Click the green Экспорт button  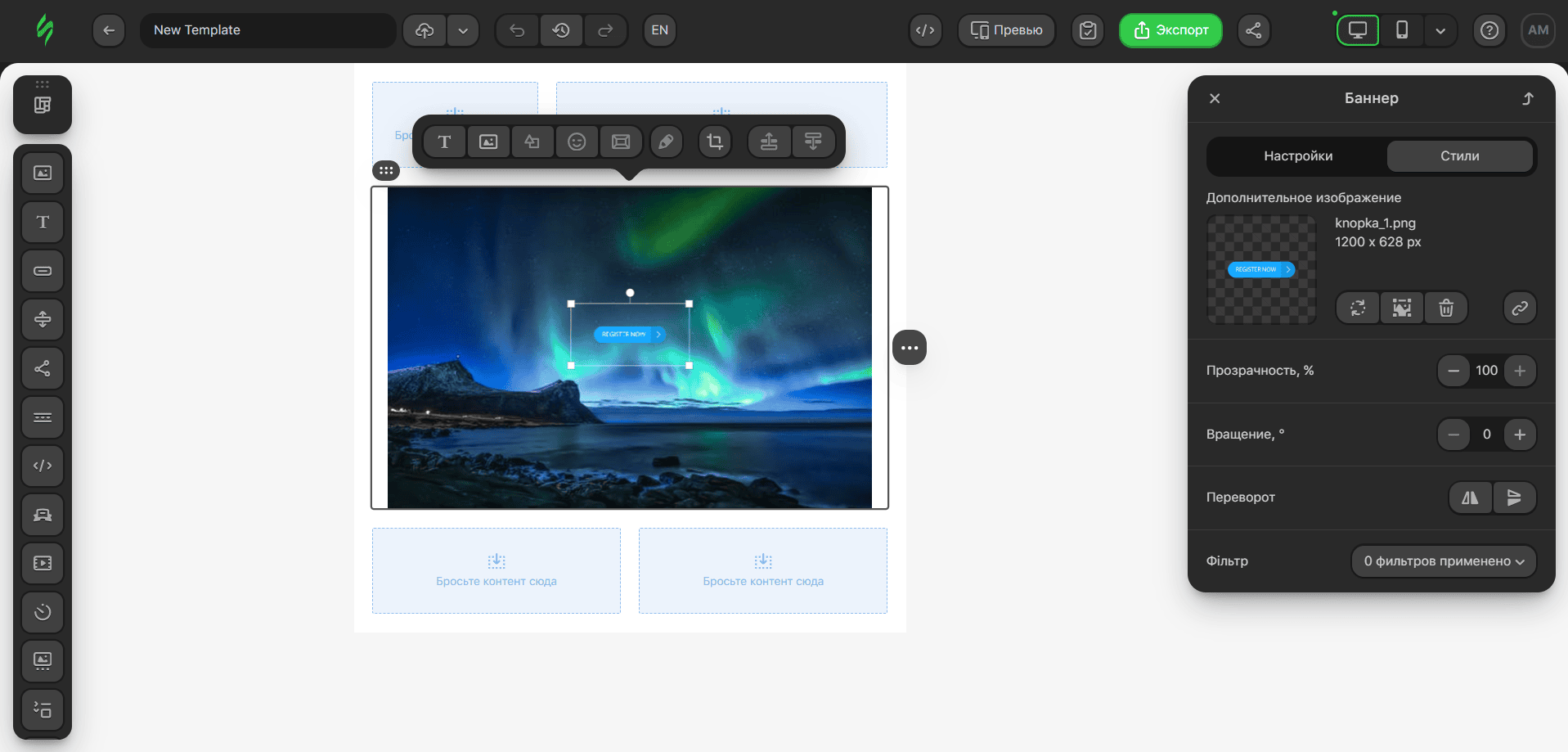pyautogui.click(x=1170, y=30)
